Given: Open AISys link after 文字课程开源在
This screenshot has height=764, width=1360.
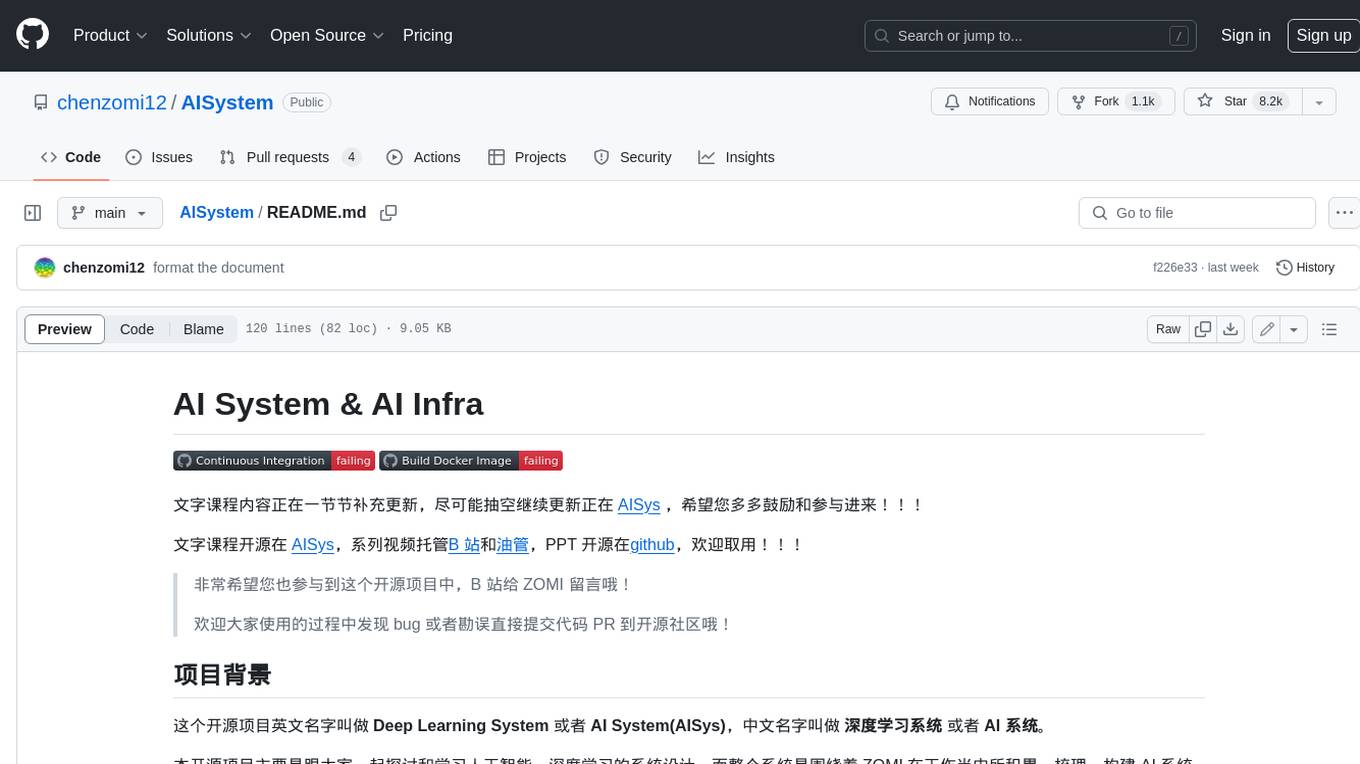Looking at the screenshot, I should click(x=312, y=545).
